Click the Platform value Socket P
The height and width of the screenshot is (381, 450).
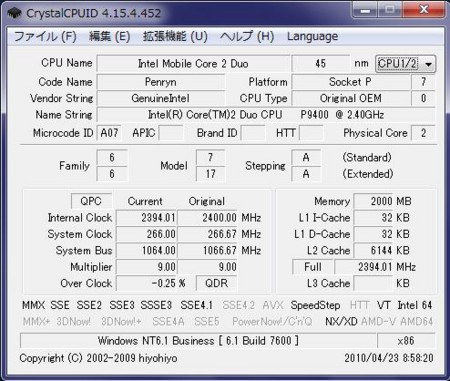click(x=350, y=82)
